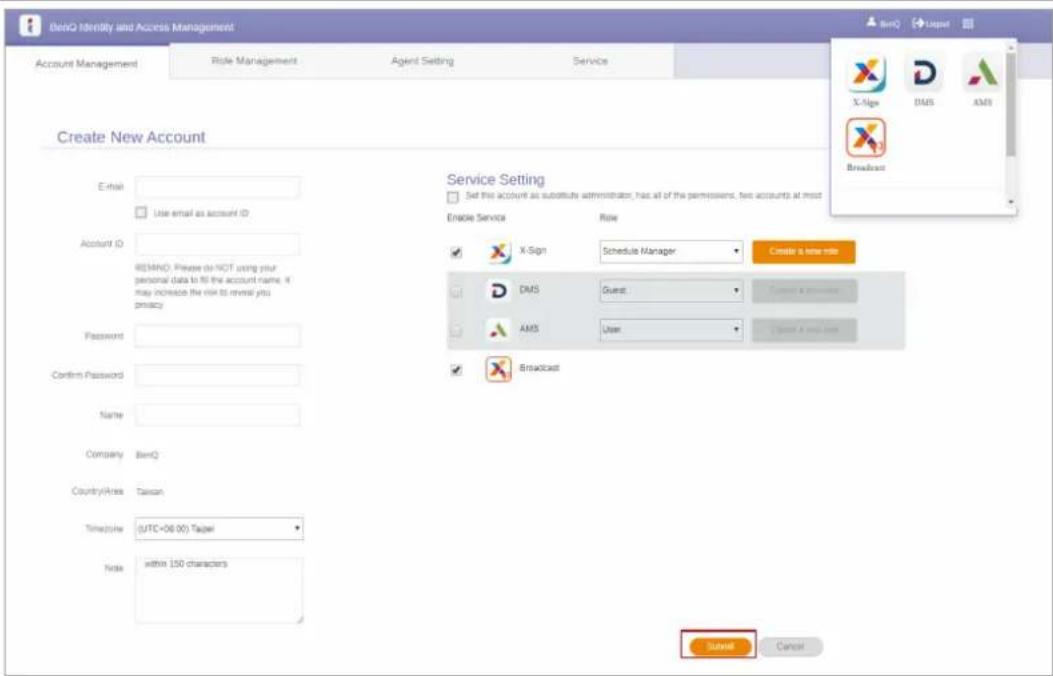Click the Submit button
The width and height of the screenshot is (1053, 676).
pyautogui.click(x=719, y=646)
